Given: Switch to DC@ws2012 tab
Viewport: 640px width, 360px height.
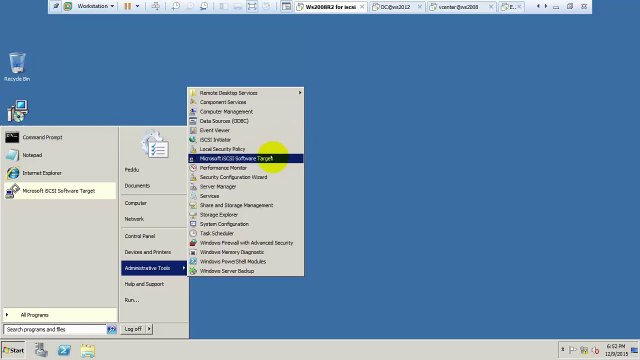Looking at the screenshot, I should pos(397,7).
